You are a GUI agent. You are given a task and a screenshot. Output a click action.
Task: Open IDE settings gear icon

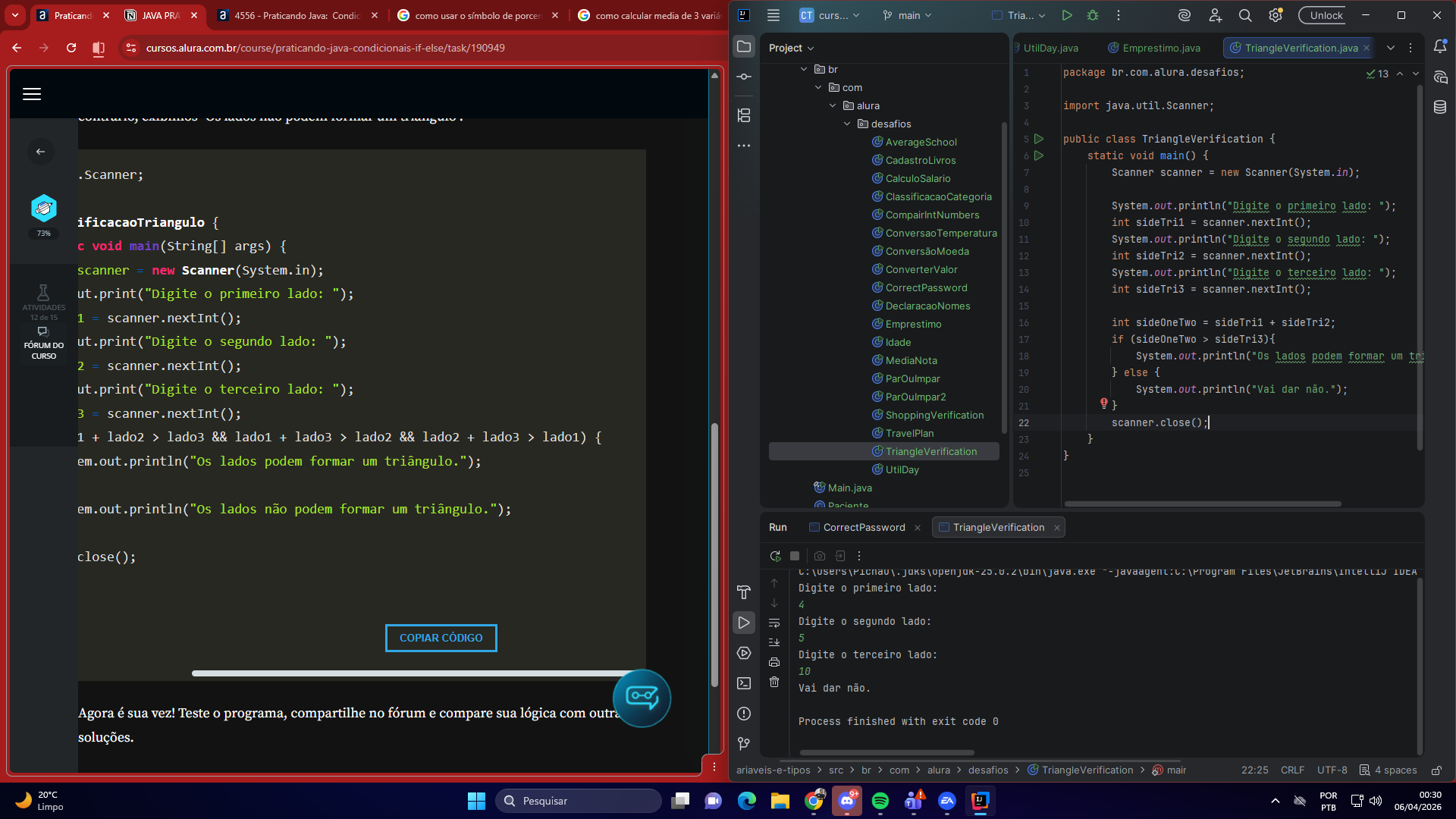tap(1276, 15)
